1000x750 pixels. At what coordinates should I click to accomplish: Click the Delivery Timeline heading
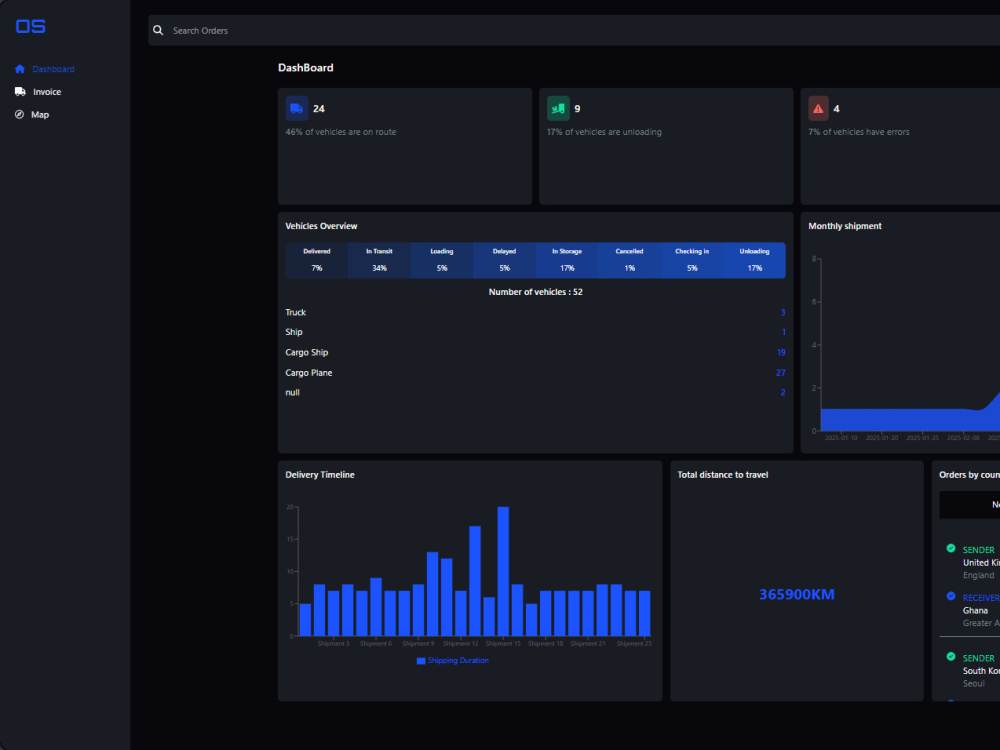click(x=320, y=475)
